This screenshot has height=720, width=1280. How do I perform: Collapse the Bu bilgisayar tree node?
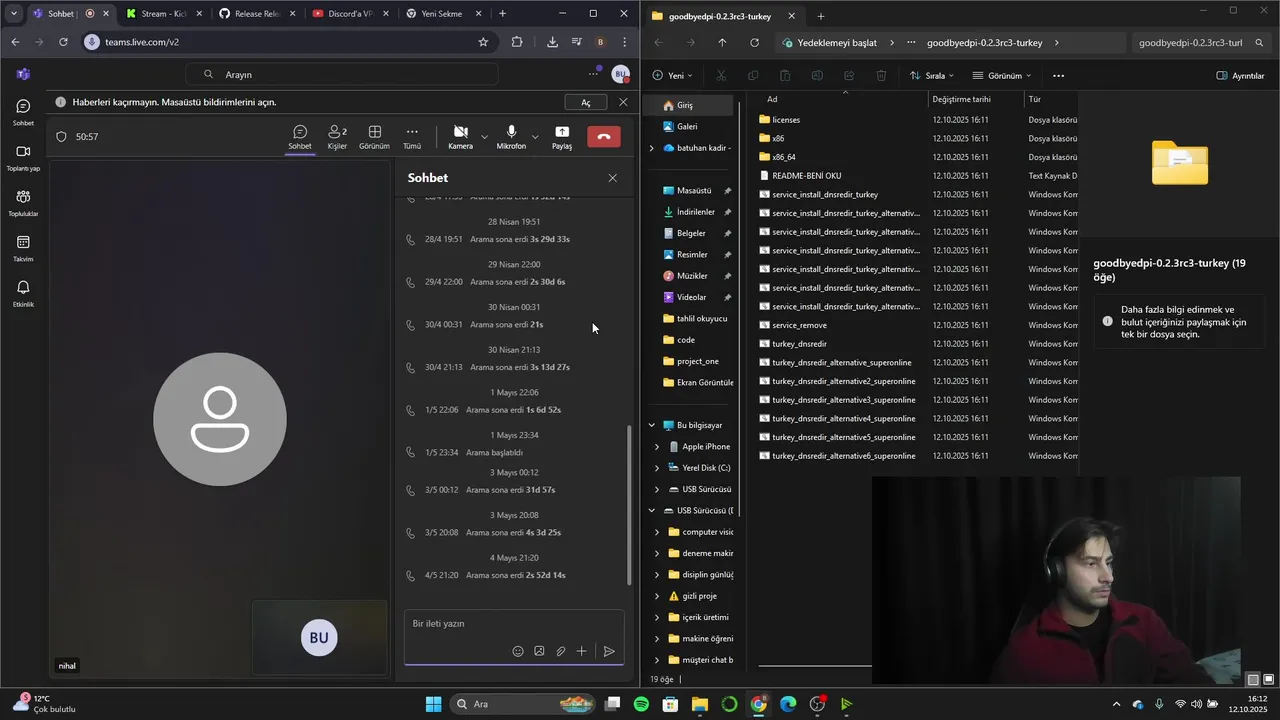(652, 425)
